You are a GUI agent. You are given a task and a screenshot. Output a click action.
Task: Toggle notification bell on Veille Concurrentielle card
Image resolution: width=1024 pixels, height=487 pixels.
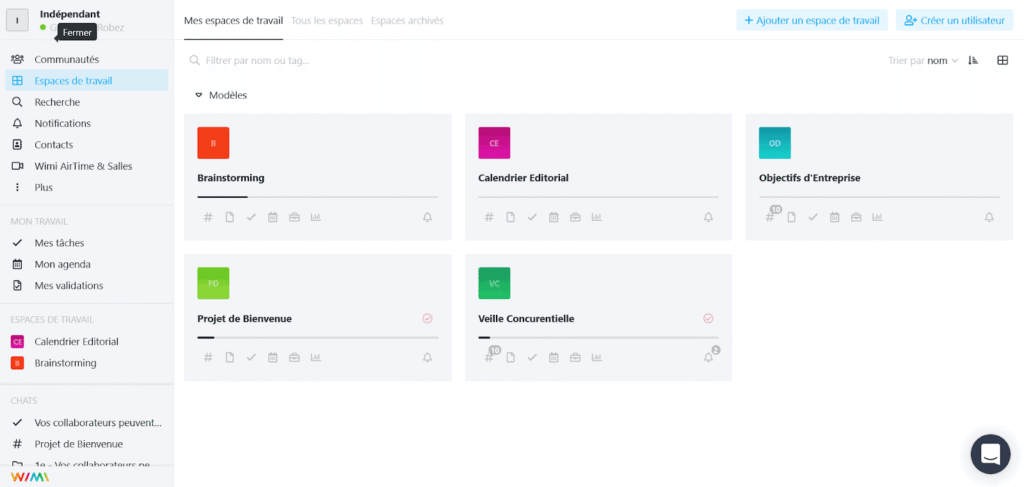tap(708, 357)
